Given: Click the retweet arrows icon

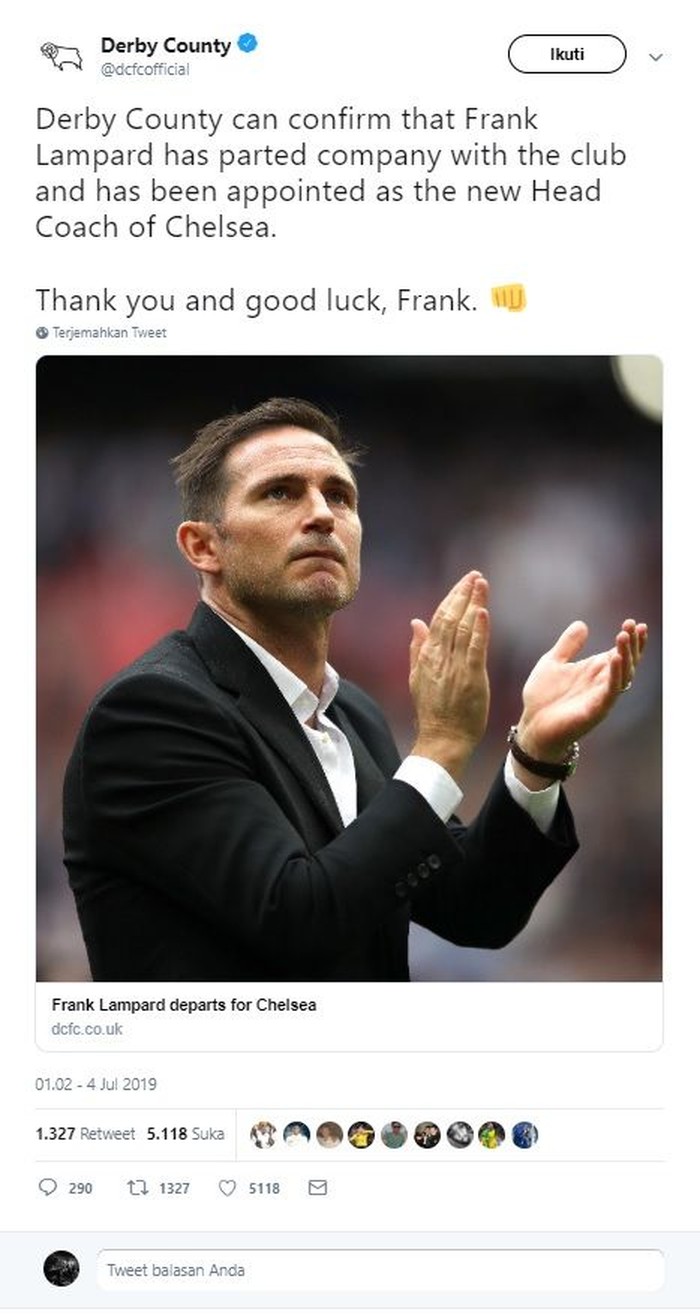Looking at the screenshot, I should tap(137, 1188).
